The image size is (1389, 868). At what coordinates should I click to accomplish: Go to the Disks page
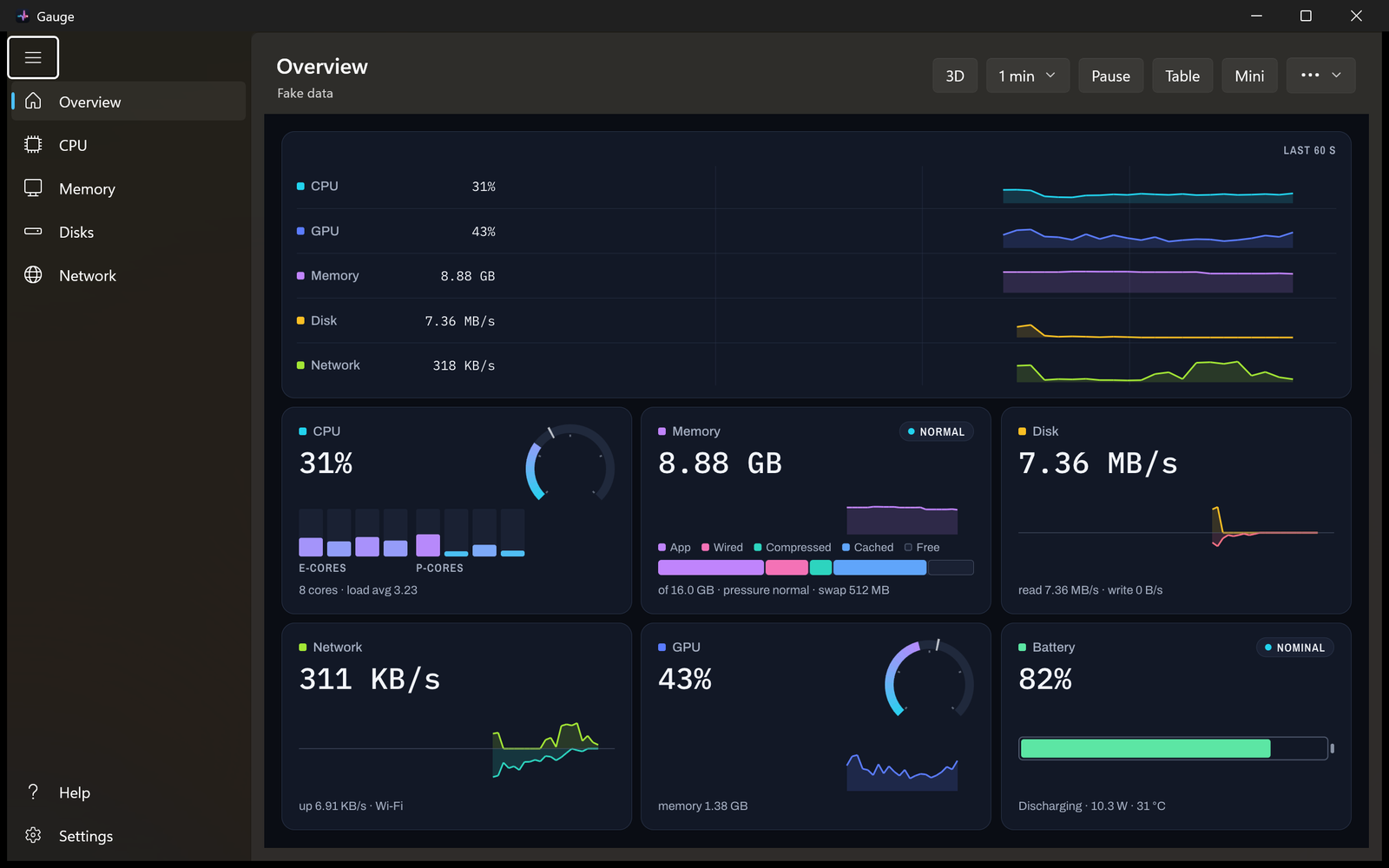[x=127, y=232]
